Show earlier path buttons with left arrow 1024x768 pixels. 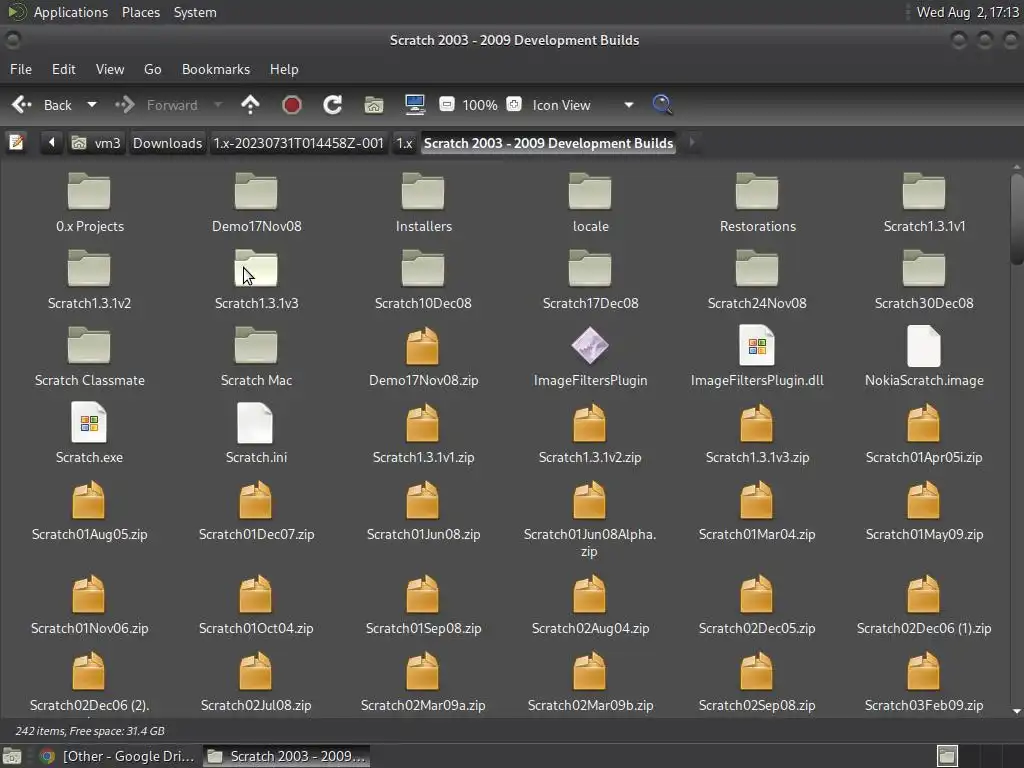click(x=52, y=142)
